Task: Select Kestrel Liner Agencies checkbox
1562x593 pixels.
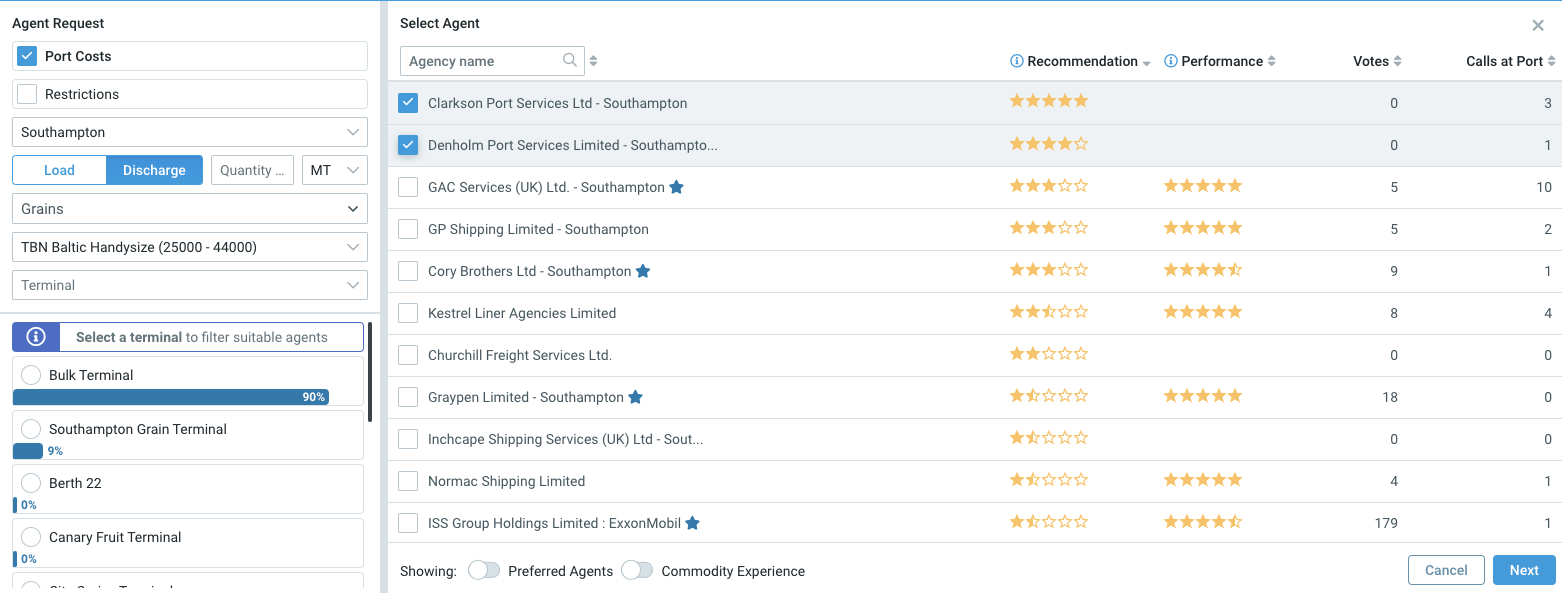Action: click(407, 313)
